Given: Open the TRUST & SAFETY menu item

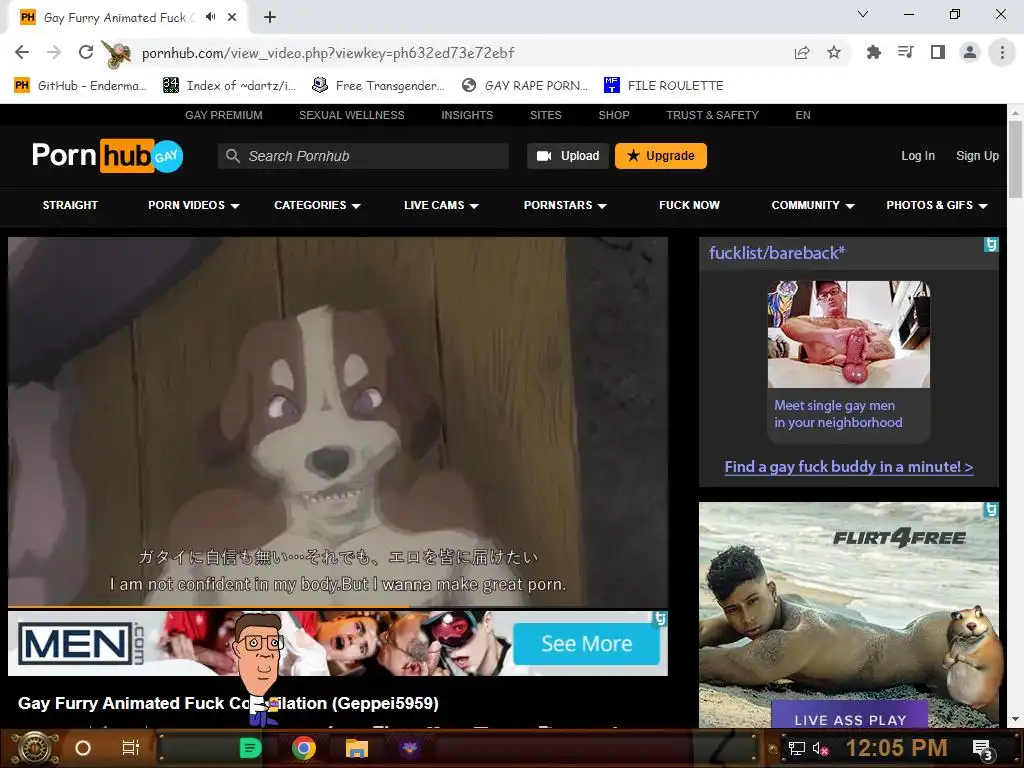Looking at the screenshot, I should pos(712,115).
